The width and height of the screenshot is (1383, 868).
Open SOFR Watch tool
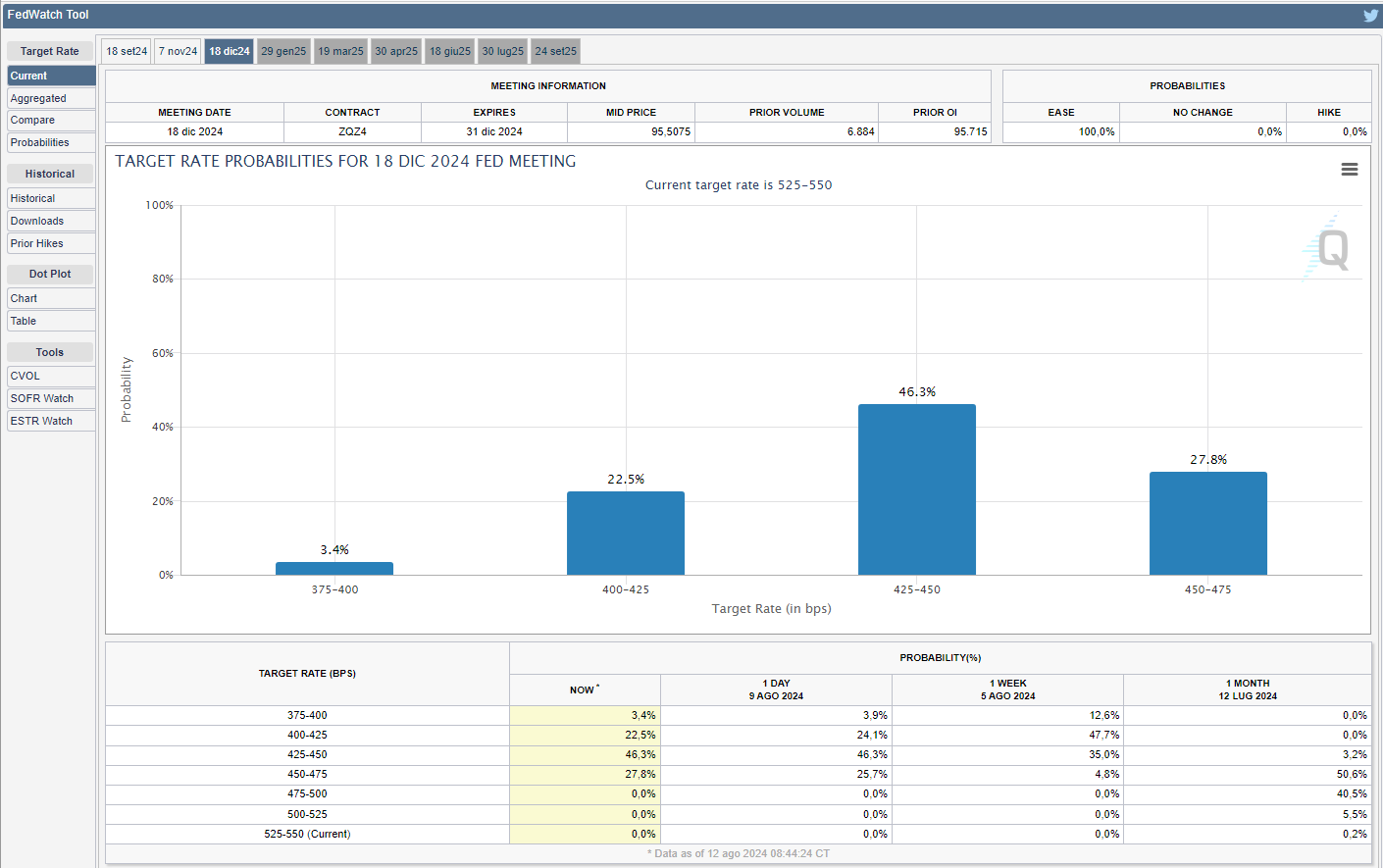click(x=51, y=398)
